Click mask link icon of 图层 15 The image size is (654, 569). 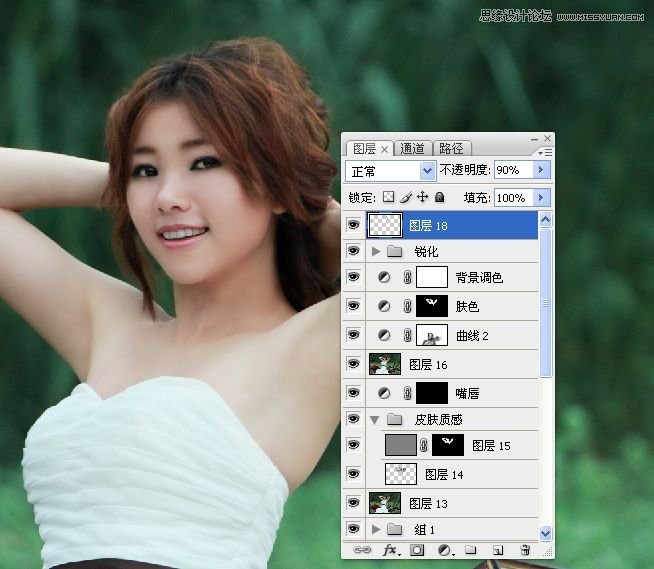click(424, 445)
